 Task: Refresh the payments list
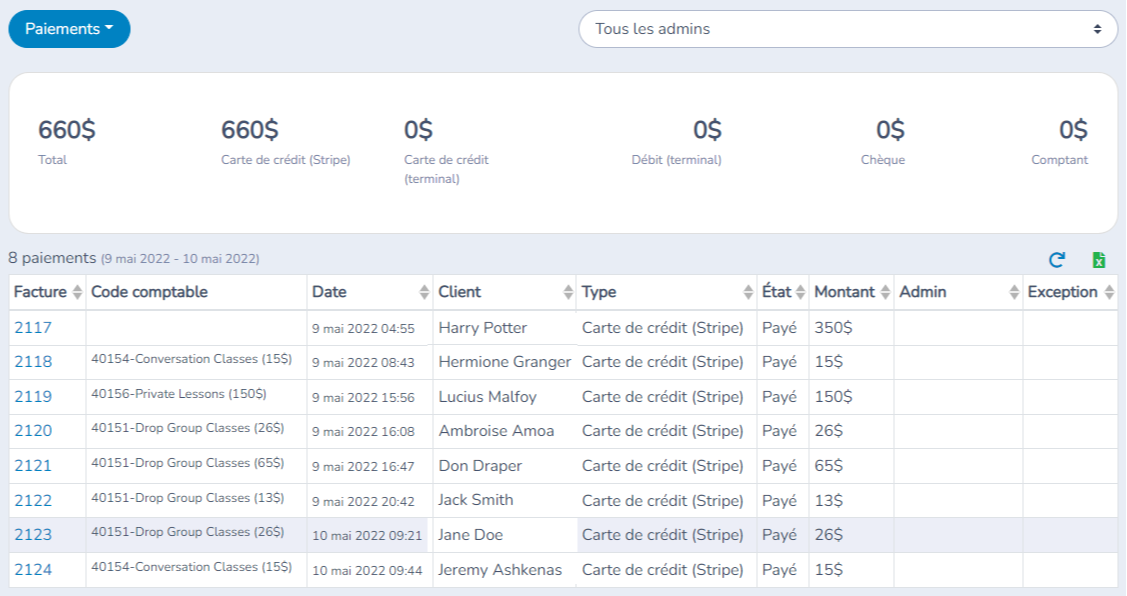1057,260
